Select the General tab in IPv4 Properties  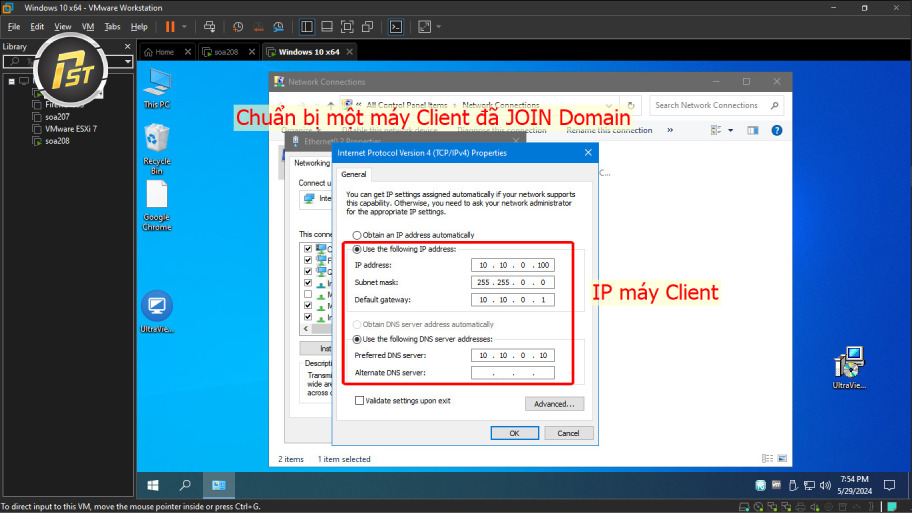(354, 174)
